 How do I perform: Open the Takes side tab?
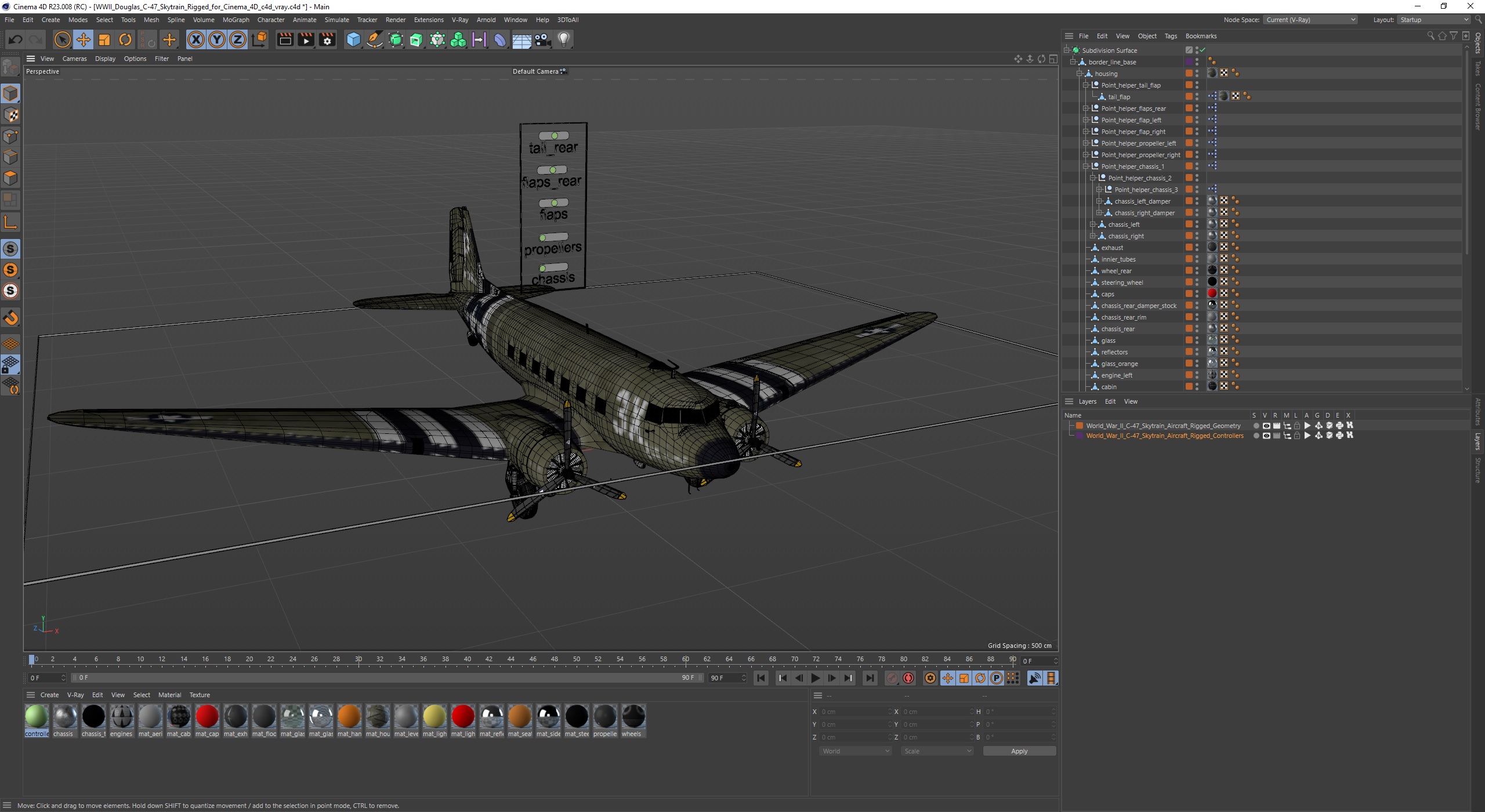1478,69
